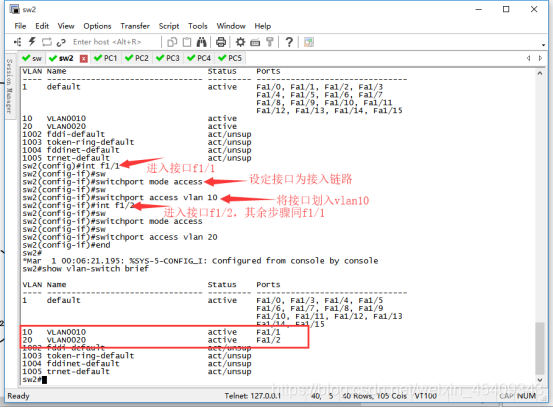Switch to the sw session tab

coord(32,58)
